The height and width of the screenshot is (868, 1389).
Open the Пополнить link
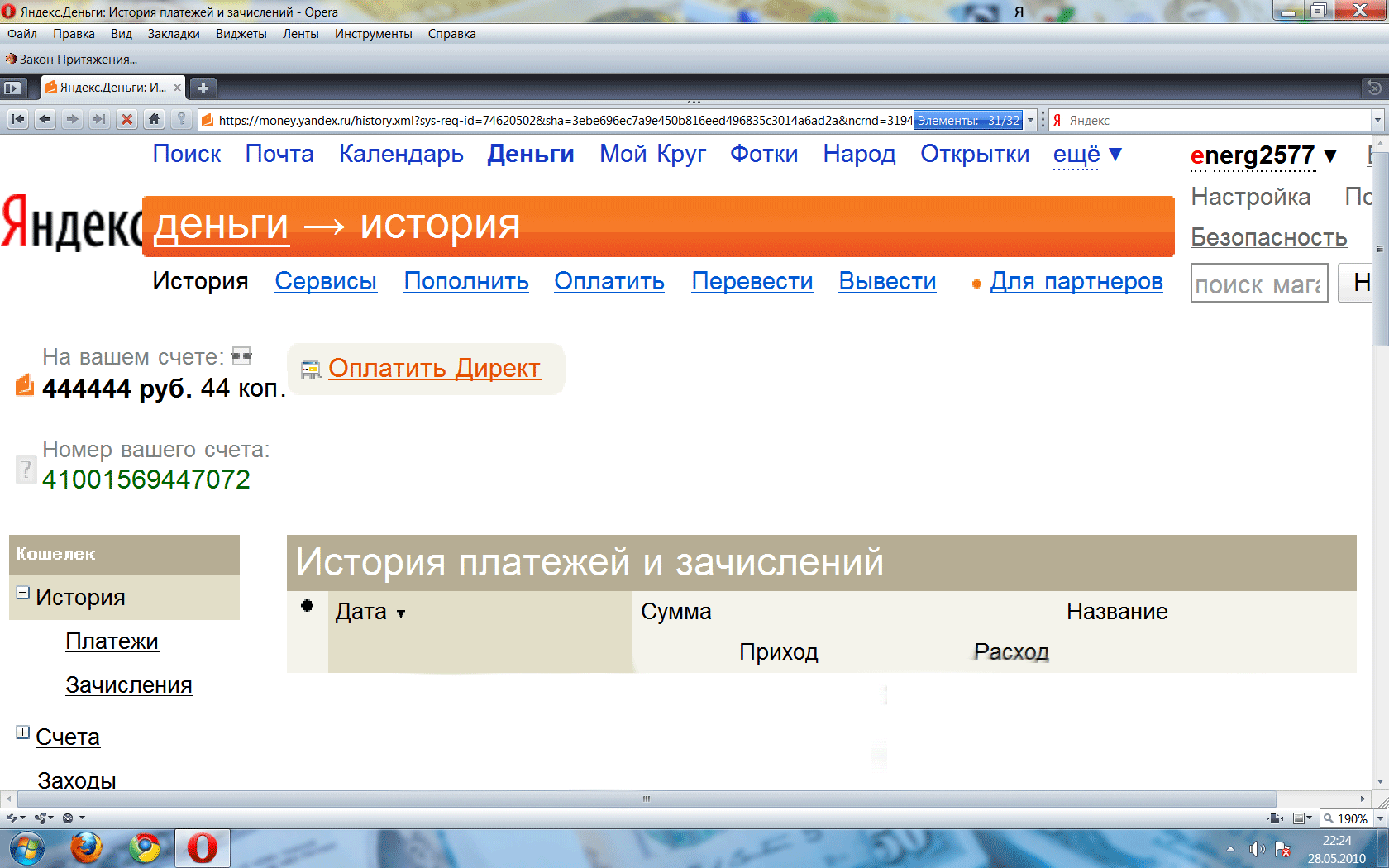(466, 281)
